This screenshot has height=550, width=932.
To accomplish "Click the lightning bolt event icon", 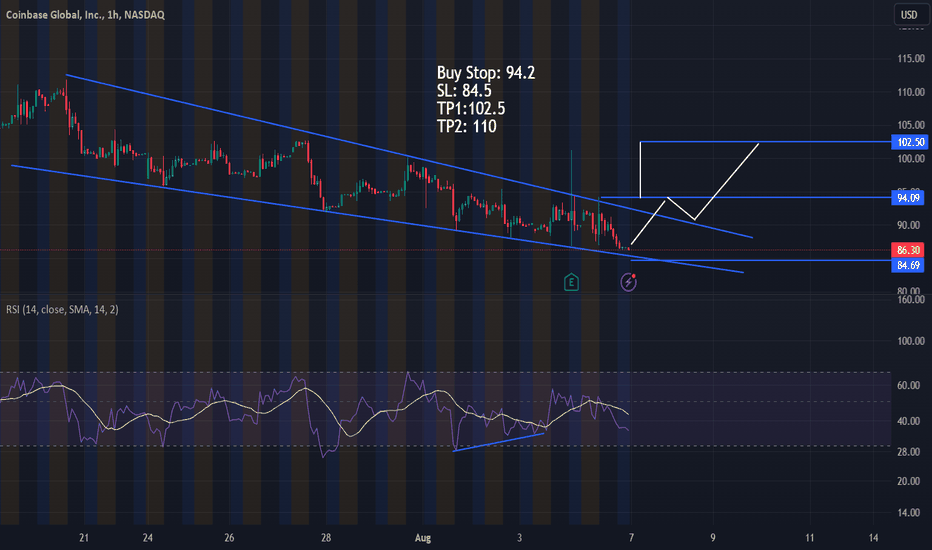I will 628,282.
